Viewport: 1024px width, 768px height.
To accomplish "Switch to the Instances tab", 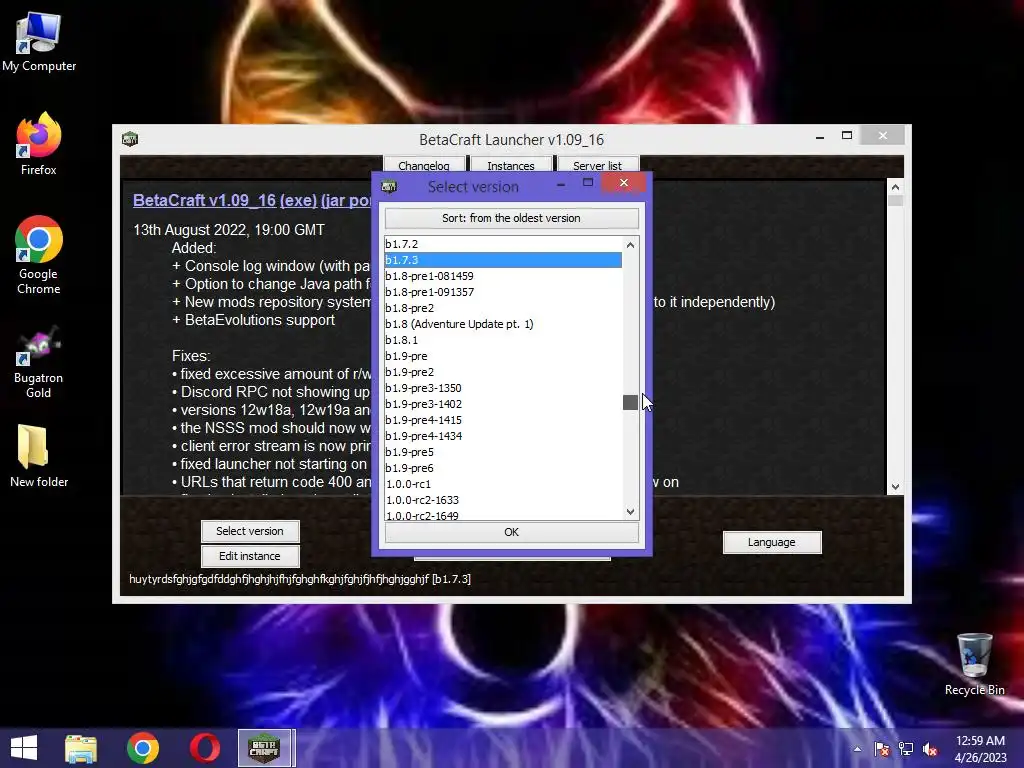I will click(x=511, y=165).
